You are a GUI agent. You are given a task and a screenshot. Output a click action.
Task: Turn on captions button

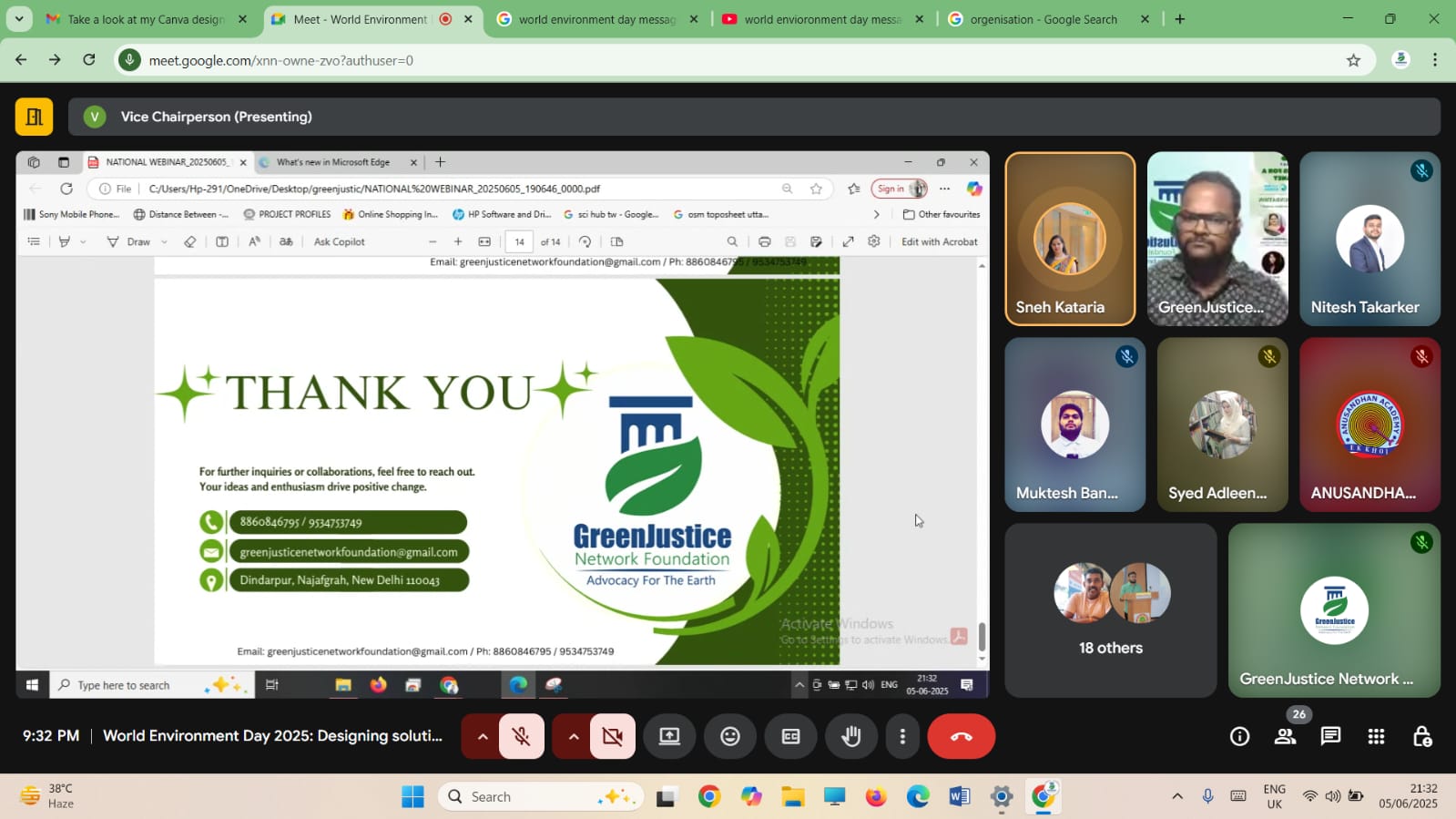[x=790, y=736]
